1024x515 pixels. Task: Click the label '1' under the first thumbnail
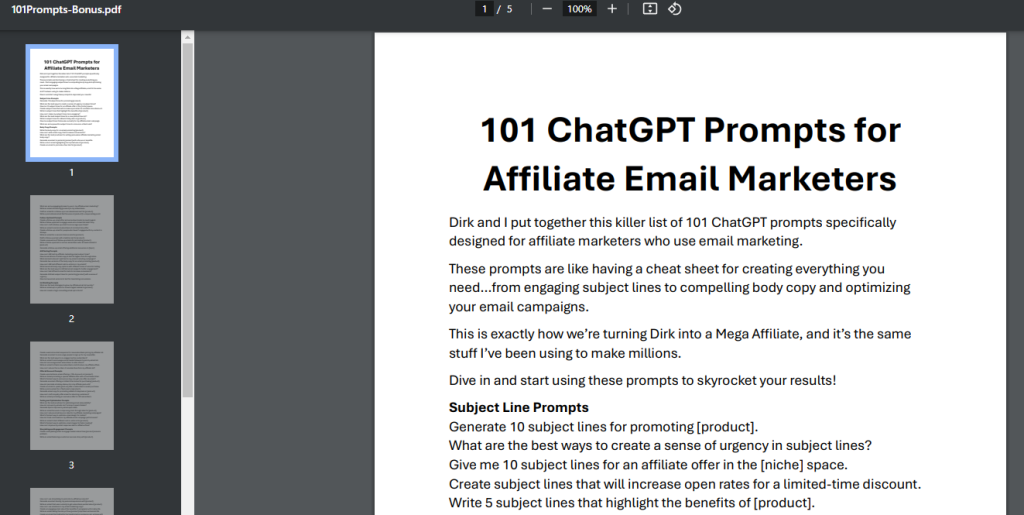pos(72,172)
